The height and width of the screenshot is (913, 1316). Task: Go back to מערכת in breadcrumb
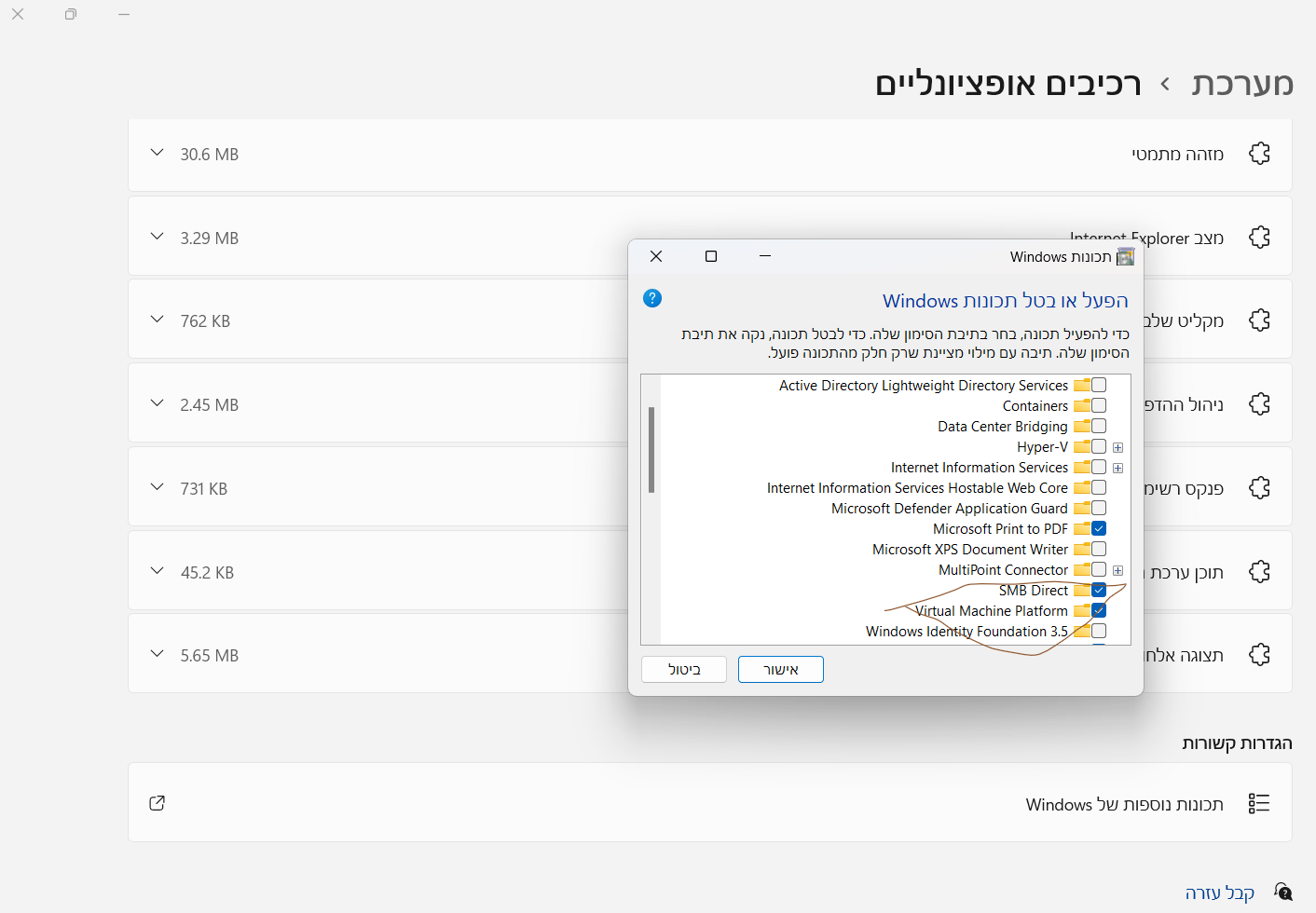point(1242,84)
